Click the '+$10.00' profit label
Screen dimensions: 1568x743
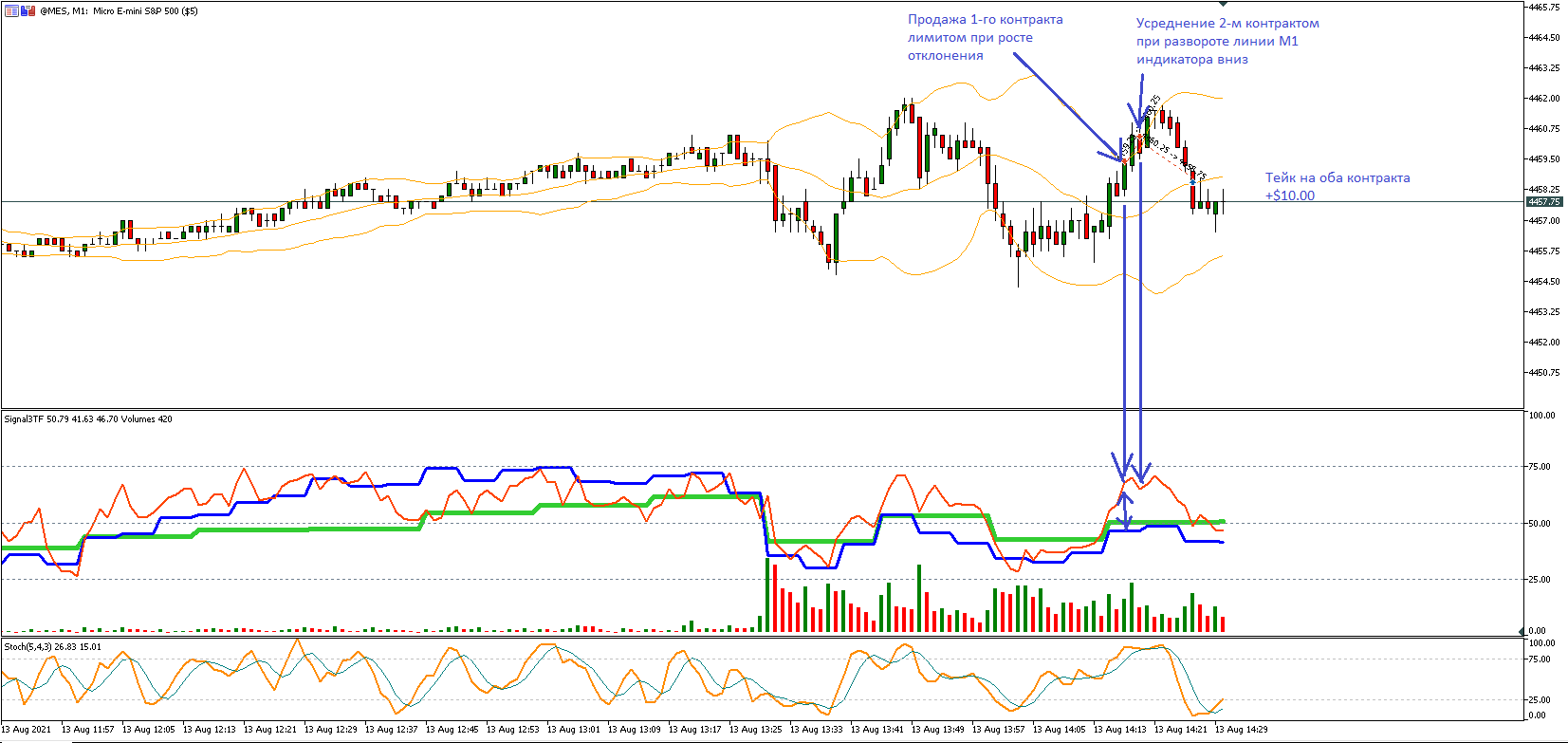(1290, 196)
